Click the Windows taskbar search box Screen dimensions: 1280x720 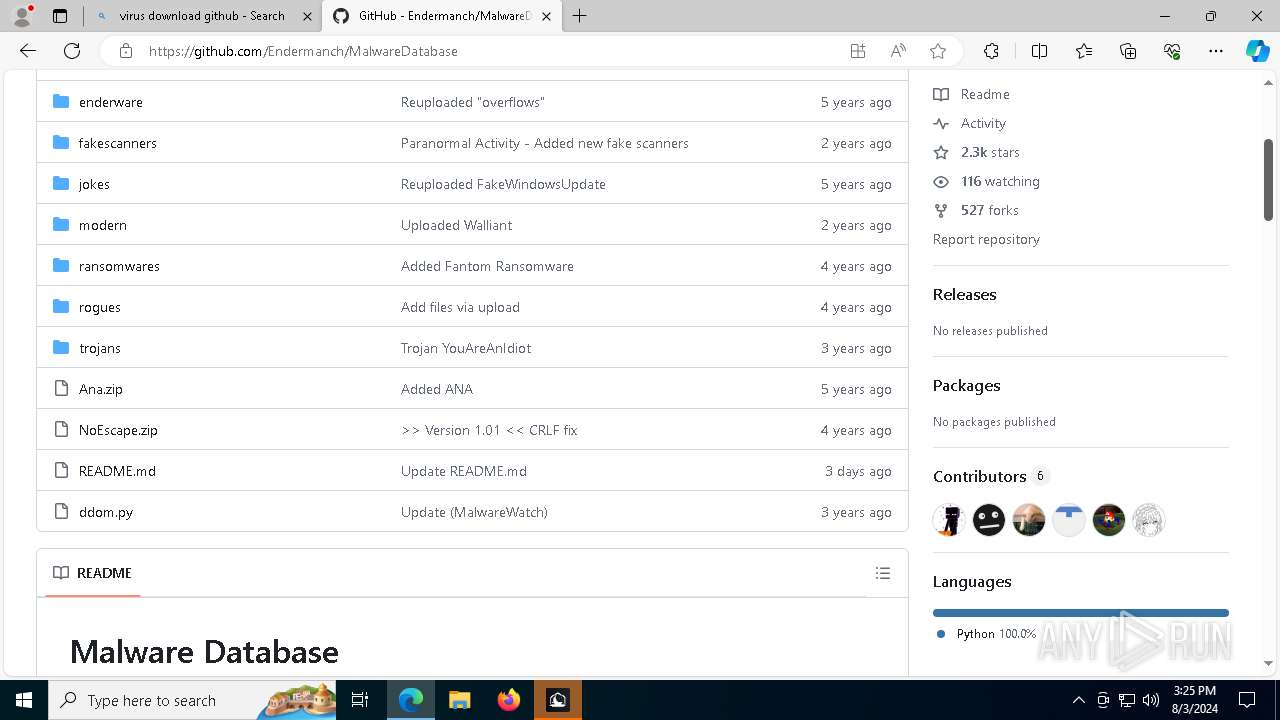pos(192,700)
